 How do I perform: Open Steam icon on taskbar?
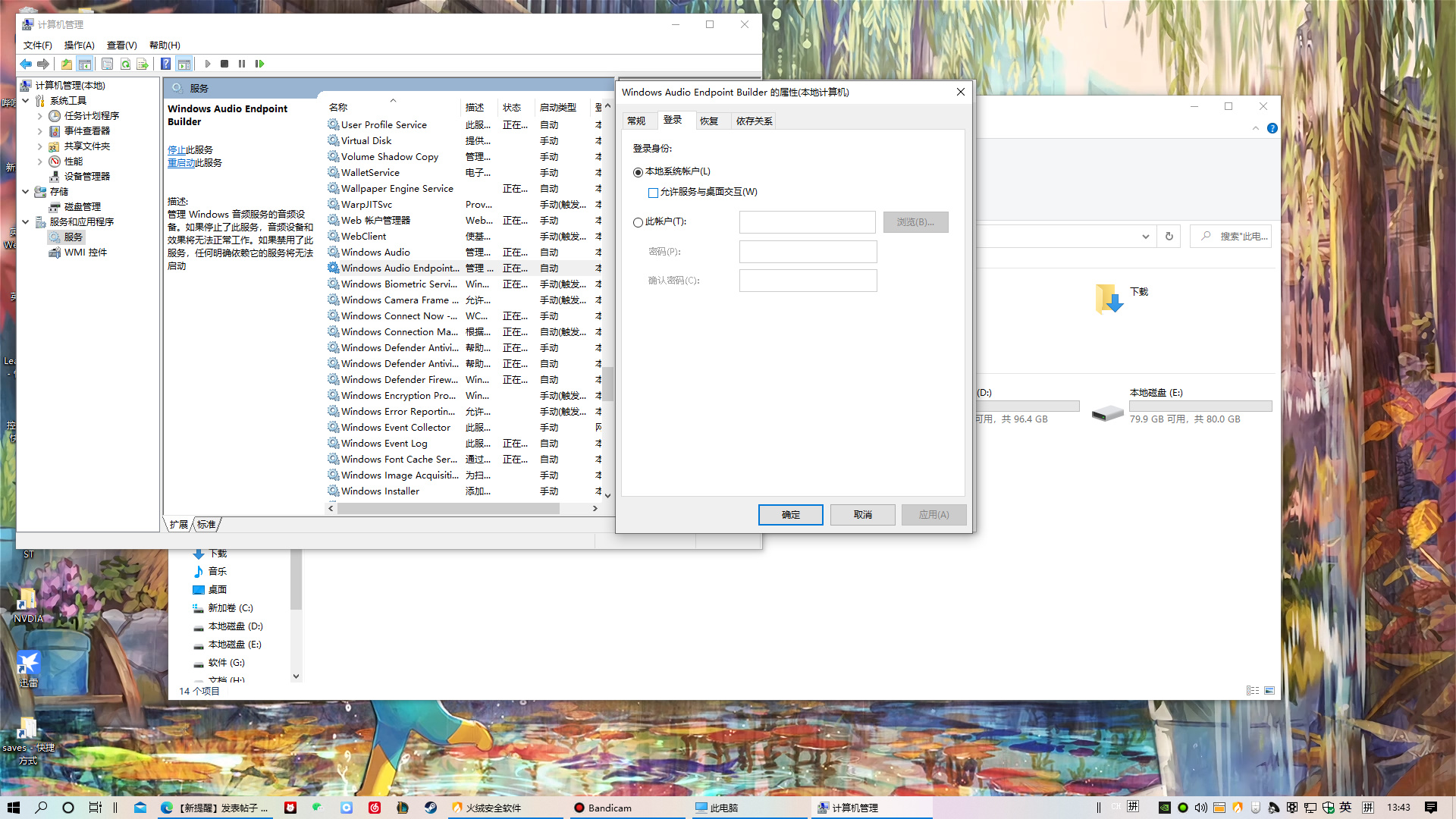[430, 808]
